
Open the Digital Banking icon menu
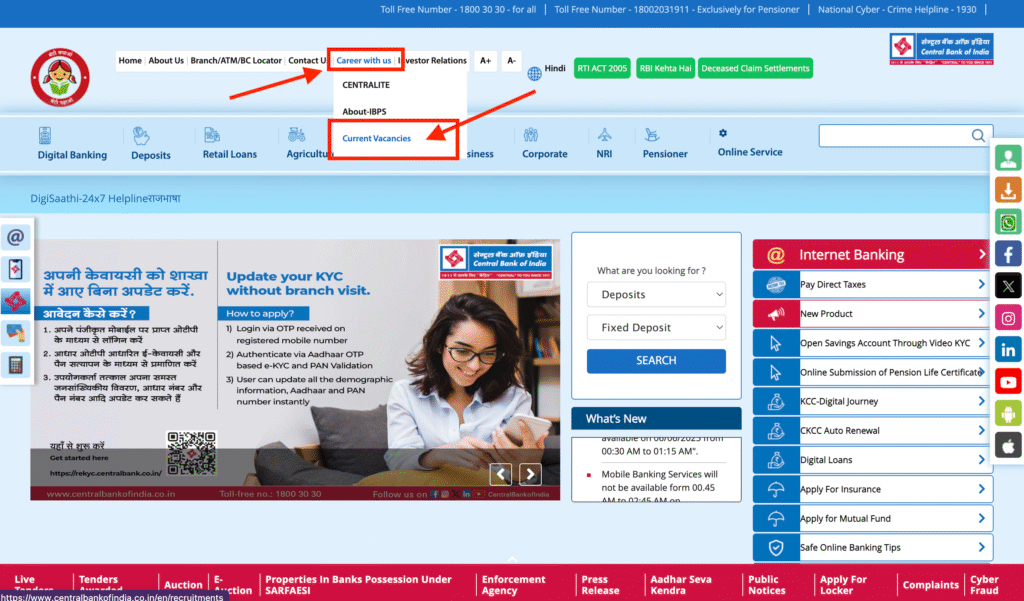[44, 135]
